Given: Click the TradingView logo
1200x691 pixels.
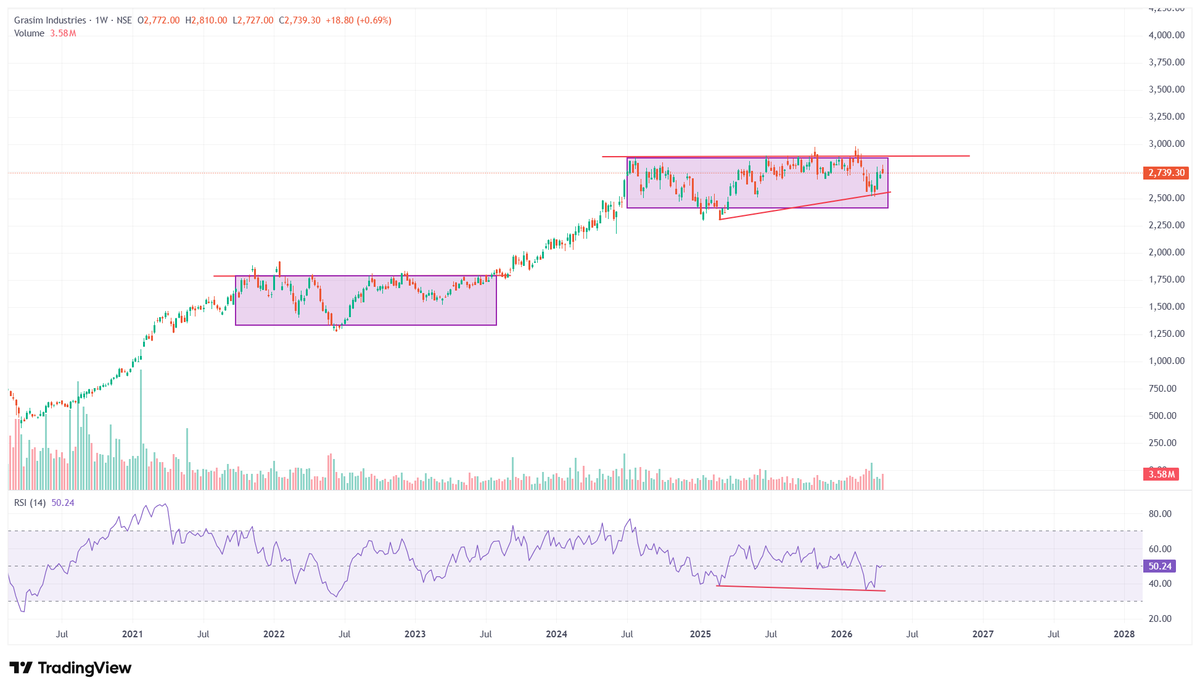Looking at the screenshot, I should pos(70,668).
